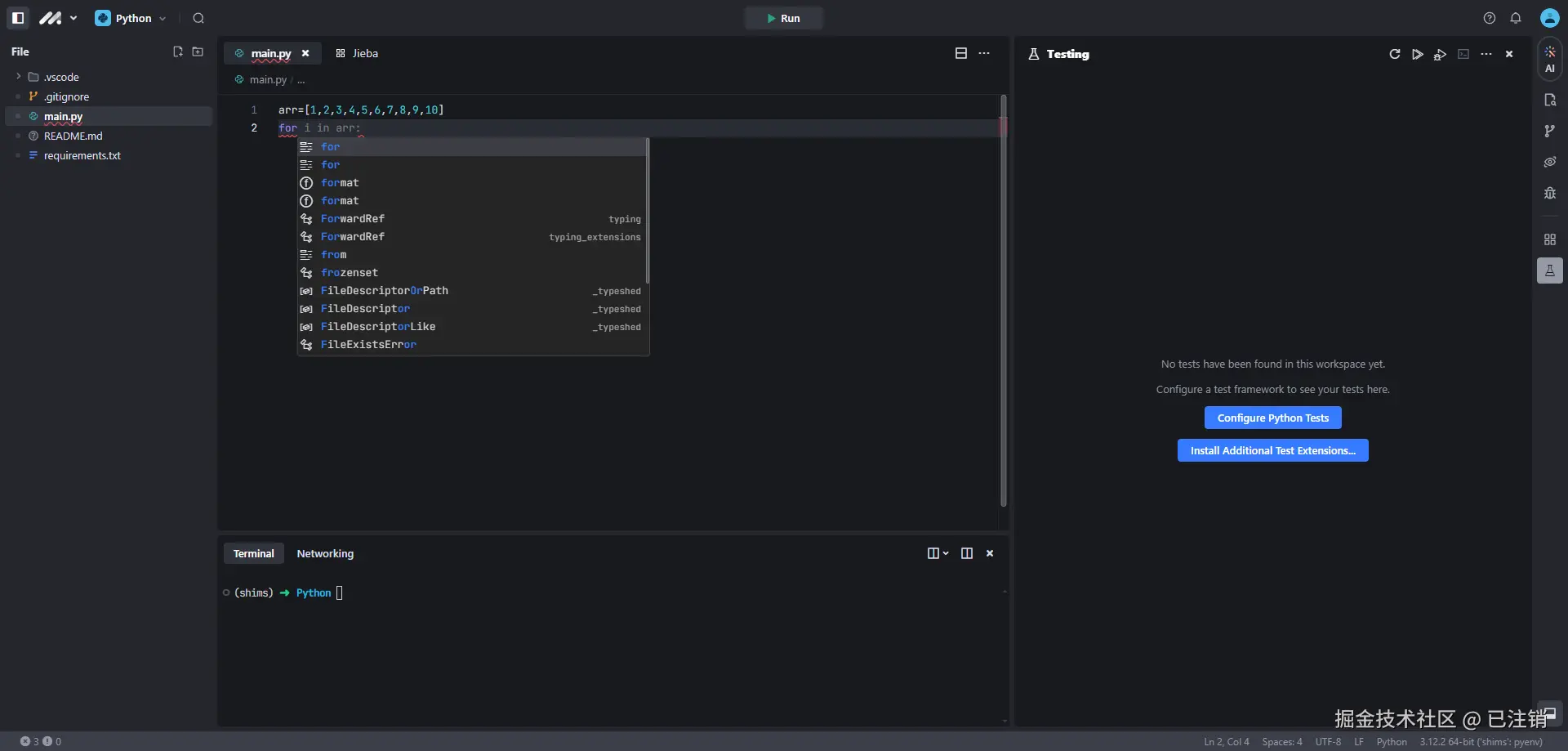This screenshot has width=1568, height=751.
Task: Pick the second 'format' suggestion
Action: click(472, 201)
